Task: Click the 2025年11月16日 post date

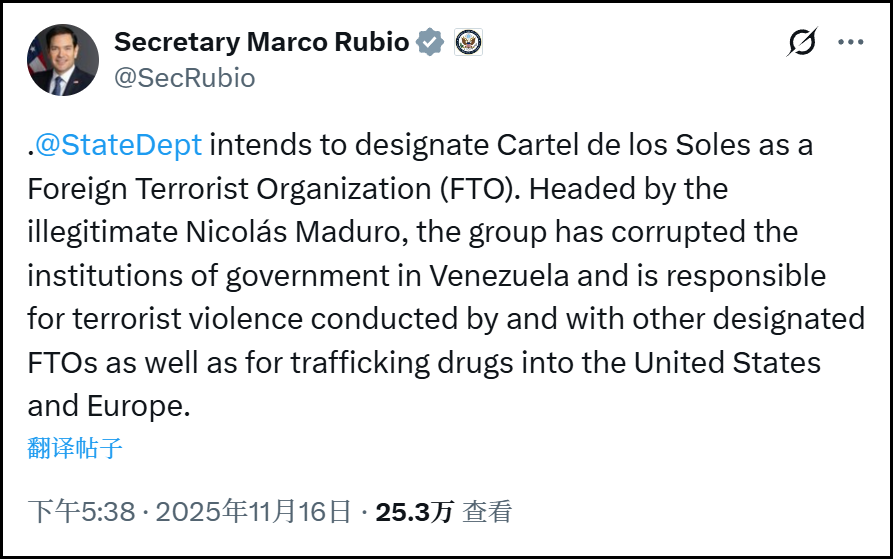Action: tap(253, 513)
